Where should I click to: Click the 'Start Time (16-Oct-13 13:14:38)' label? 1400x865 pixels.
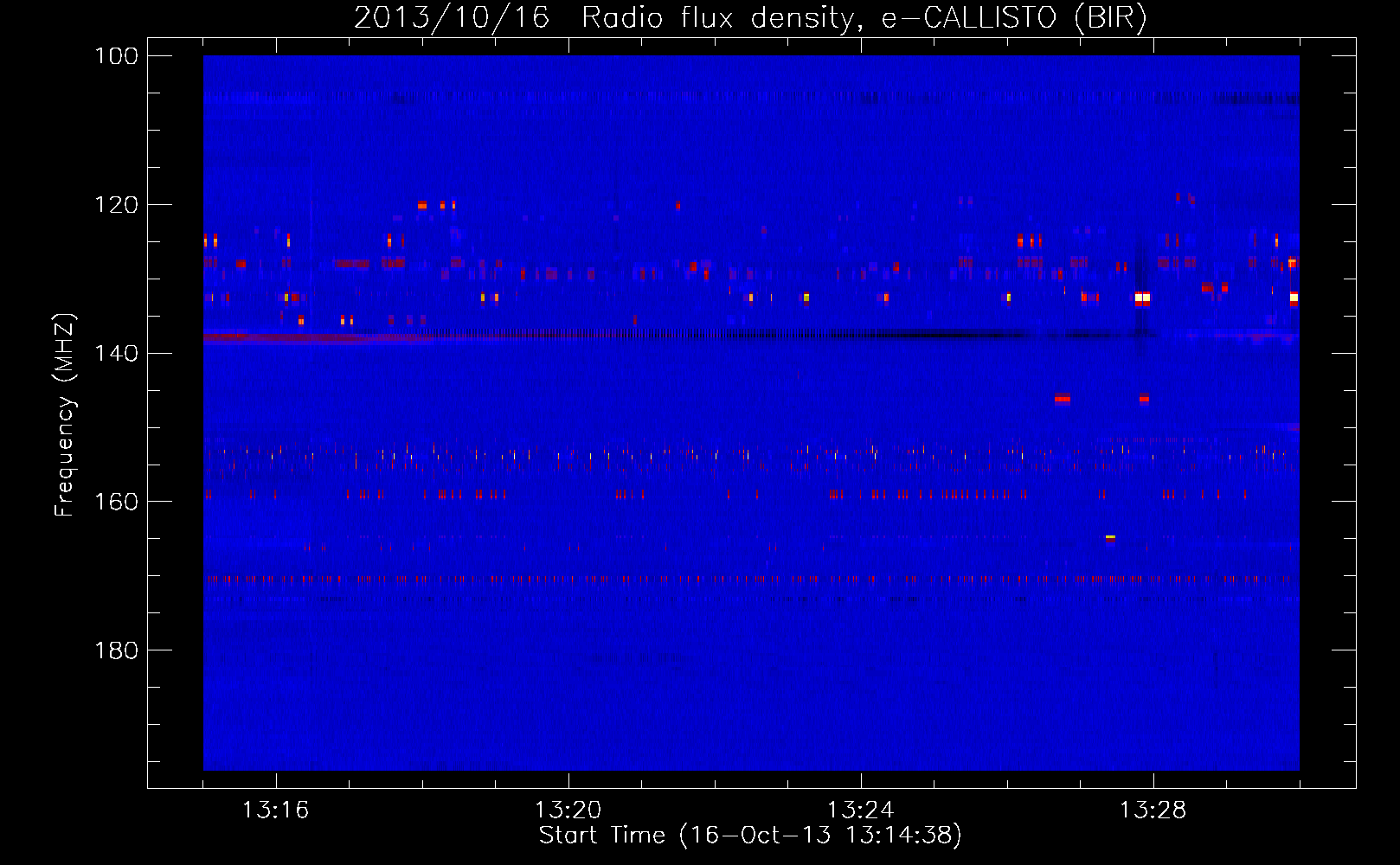pos(750,836)
